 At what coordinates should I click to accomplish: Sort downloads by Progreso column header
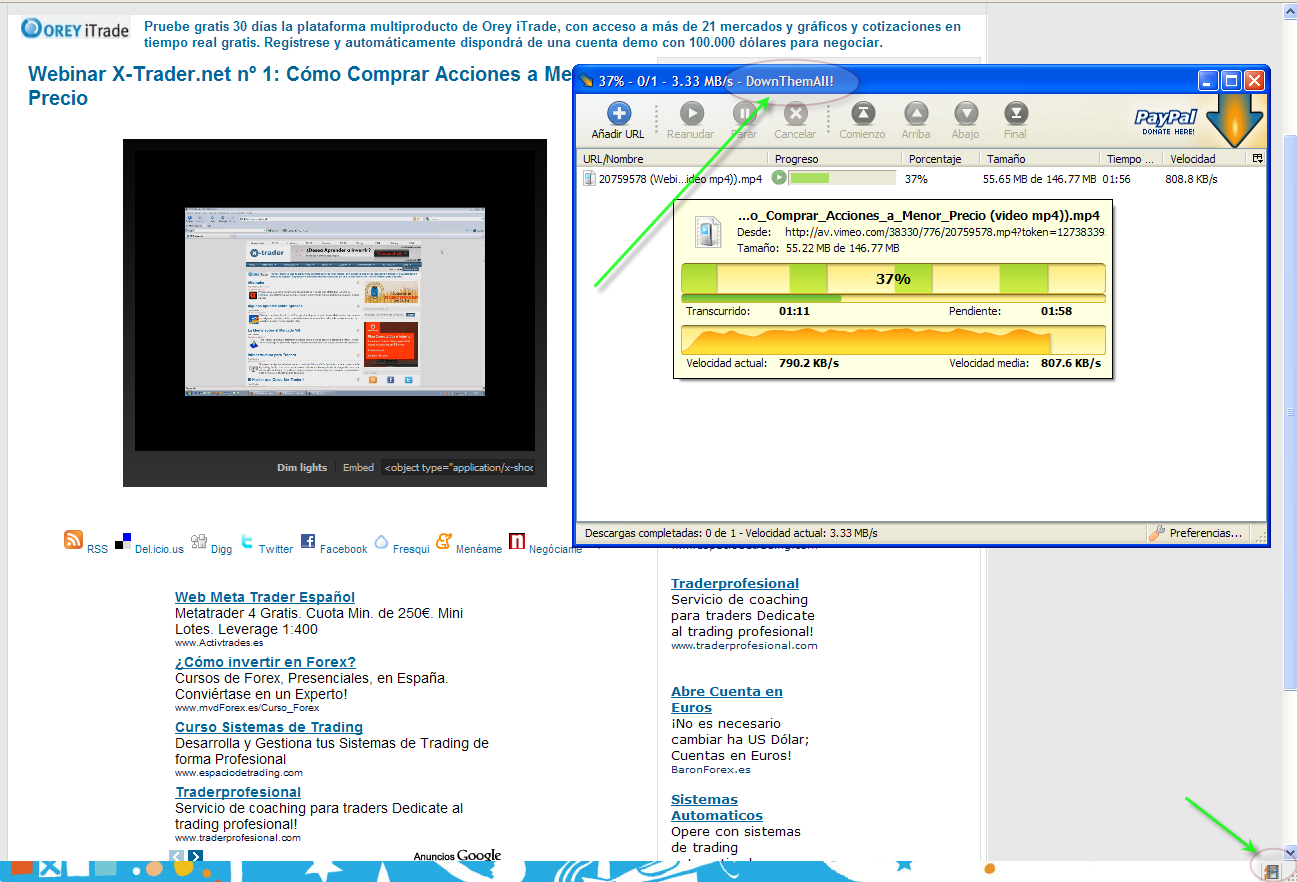click(x=835, y=159)
